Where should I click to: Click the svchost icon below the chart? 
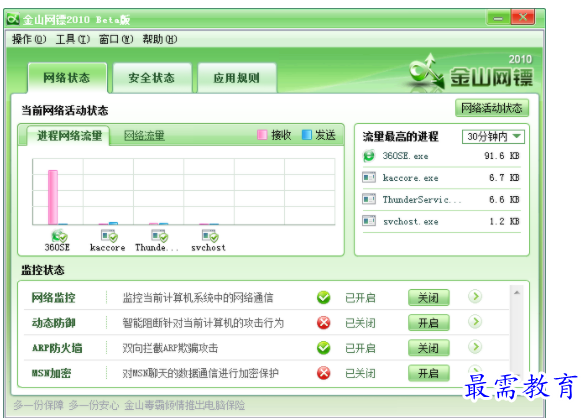coord(210,236)
